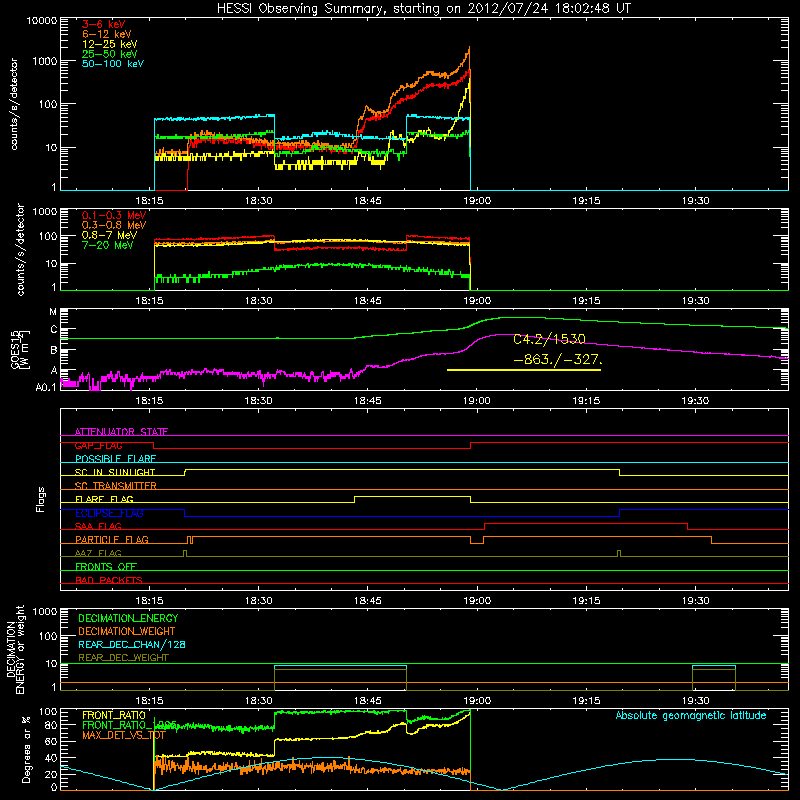Click the DECIMATION ENERGY or weight axis title
Image resolution: width=800 pixels, height=800 pixels.
15,649
